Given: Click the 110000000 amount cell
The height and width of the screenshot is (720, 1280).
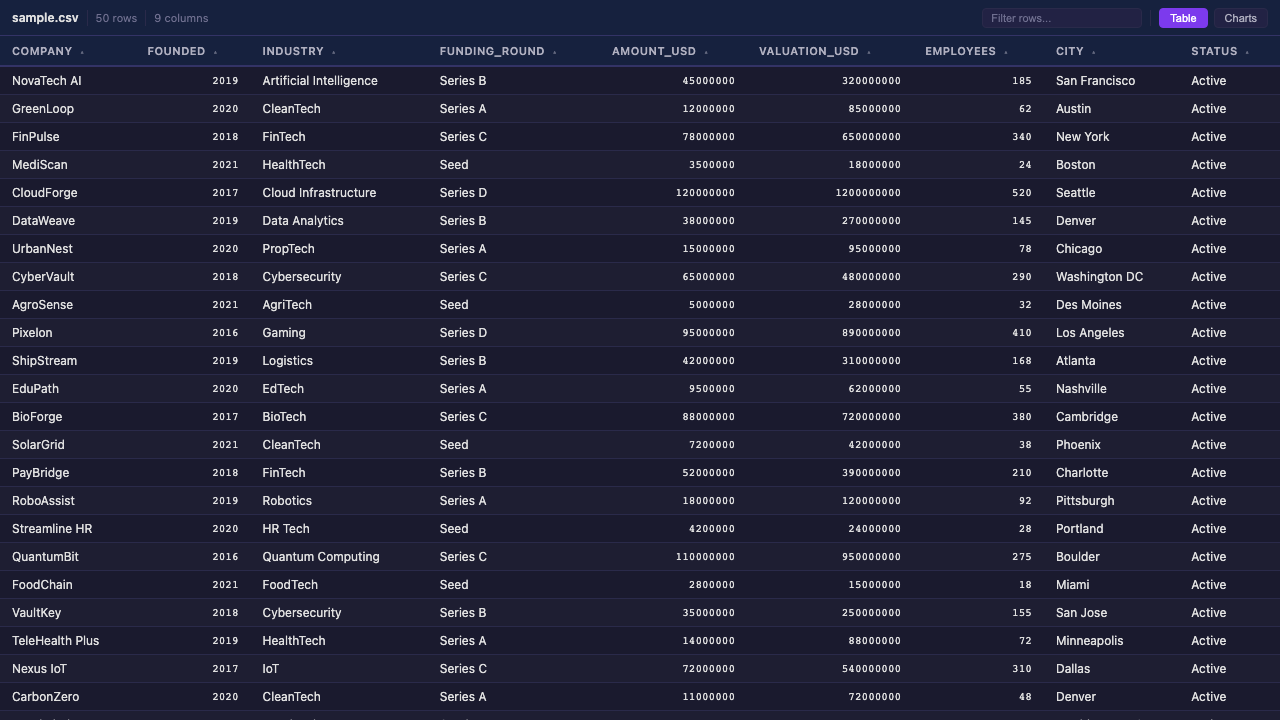Looking at the screenshot, I should [674, 557].
